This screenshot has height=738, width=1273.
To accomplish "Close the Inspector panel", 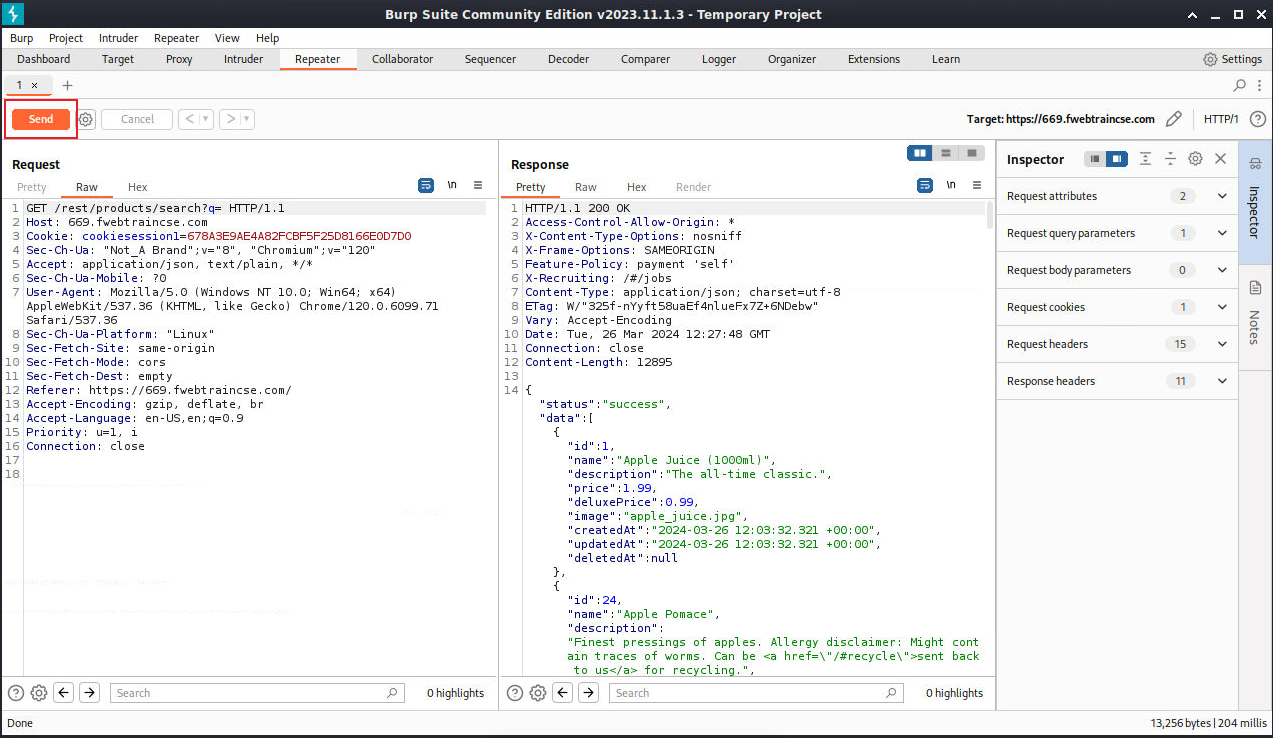I will 1220,159.
